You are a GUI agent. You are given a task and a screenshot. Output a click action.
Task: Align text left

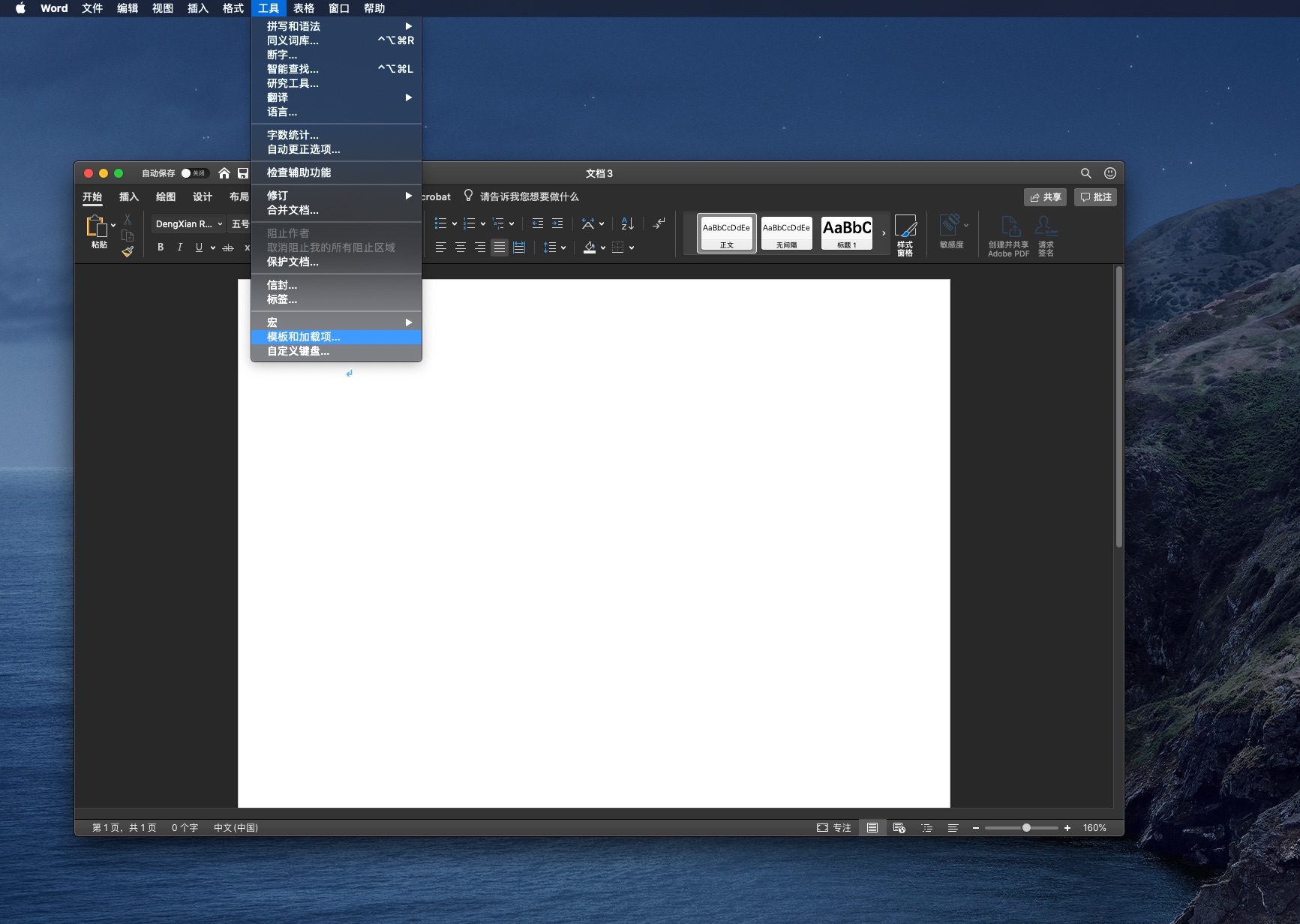(x=440, y=247)
